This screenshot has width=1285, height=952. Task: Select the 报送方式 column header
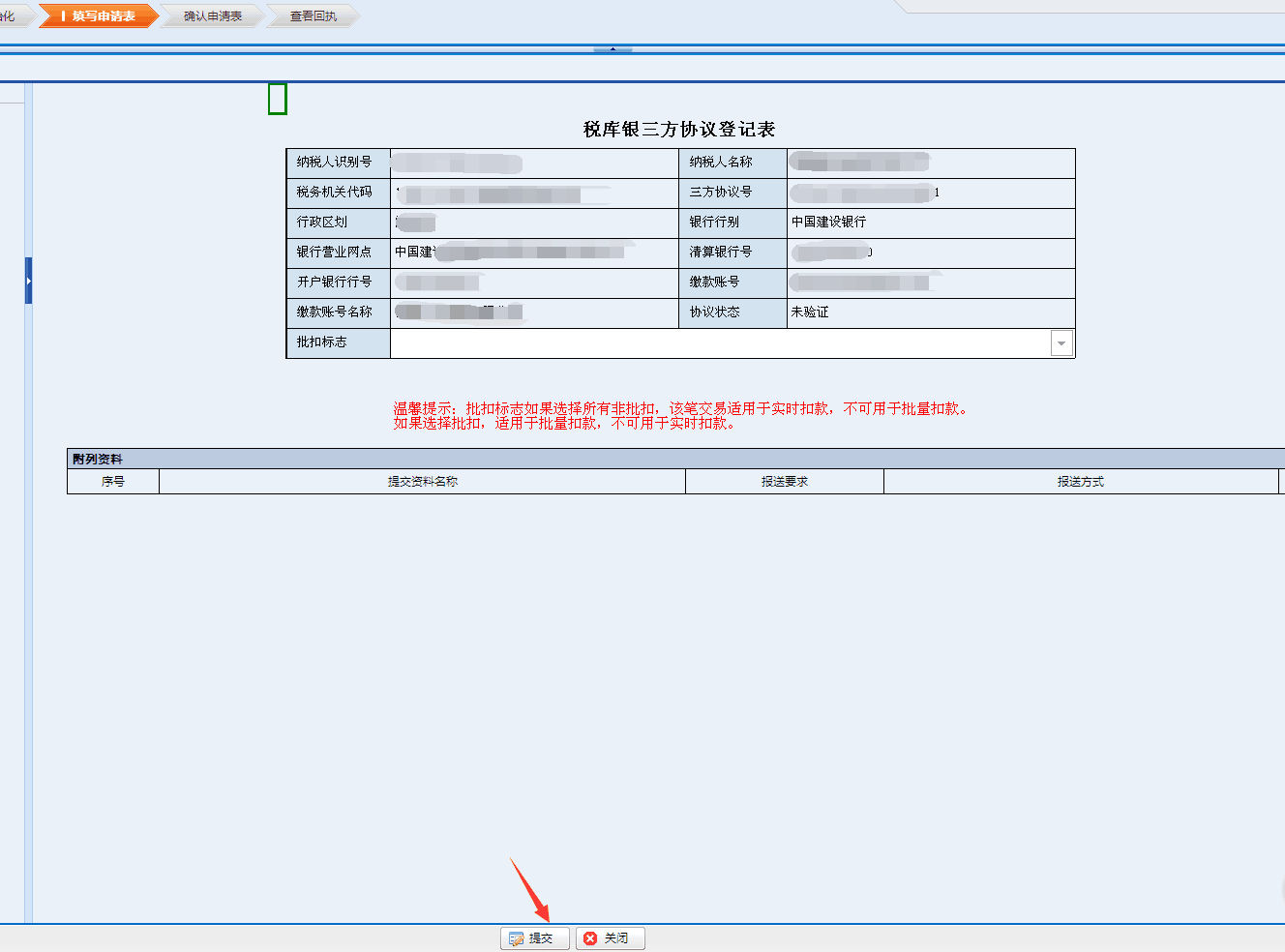pyautogui.click(x=1080, y=482)
